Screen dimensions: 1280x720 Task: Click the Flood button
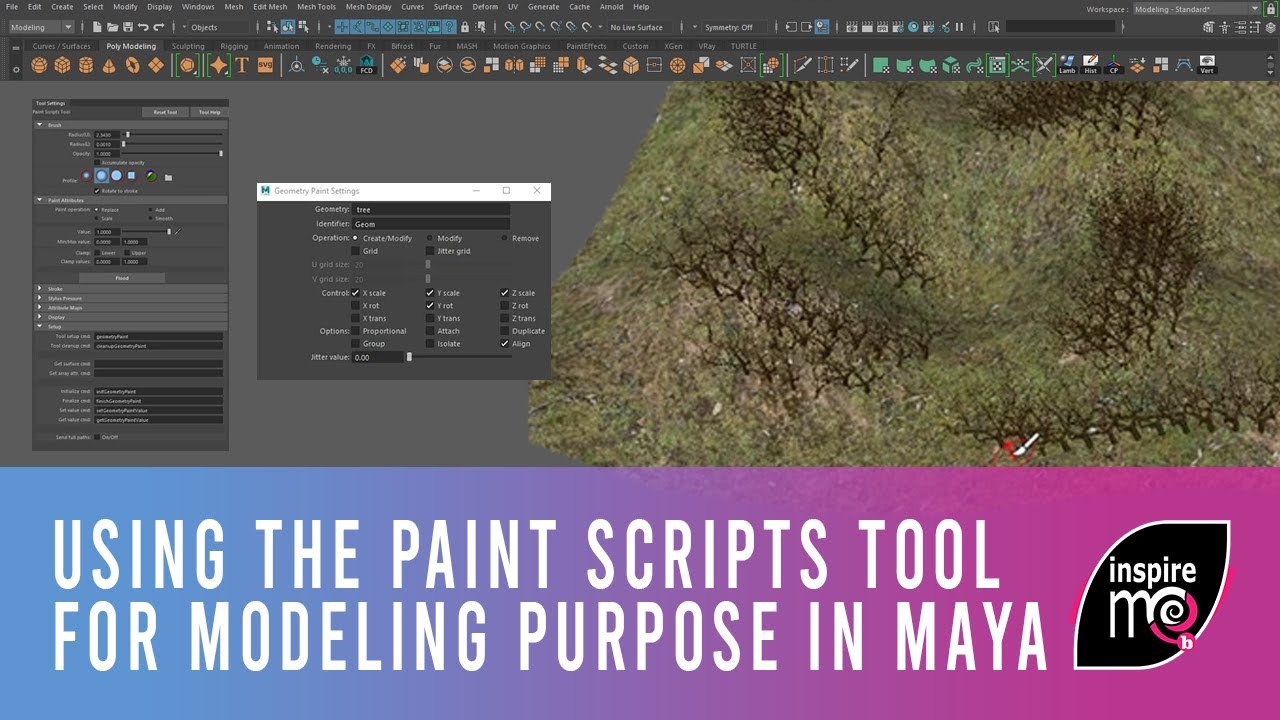tap(122, 278)
